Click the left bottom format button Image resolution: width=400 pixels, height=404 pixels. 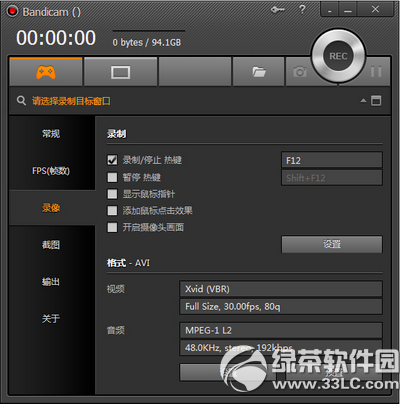(228, 372)
